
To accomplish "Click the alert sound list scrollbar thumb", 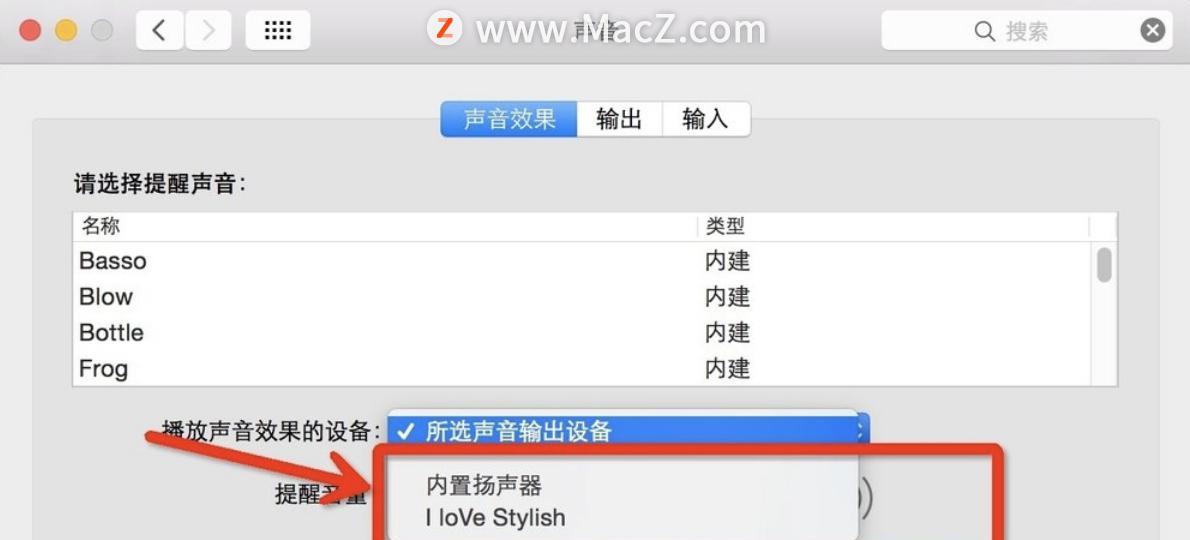I will point(1104,265).
